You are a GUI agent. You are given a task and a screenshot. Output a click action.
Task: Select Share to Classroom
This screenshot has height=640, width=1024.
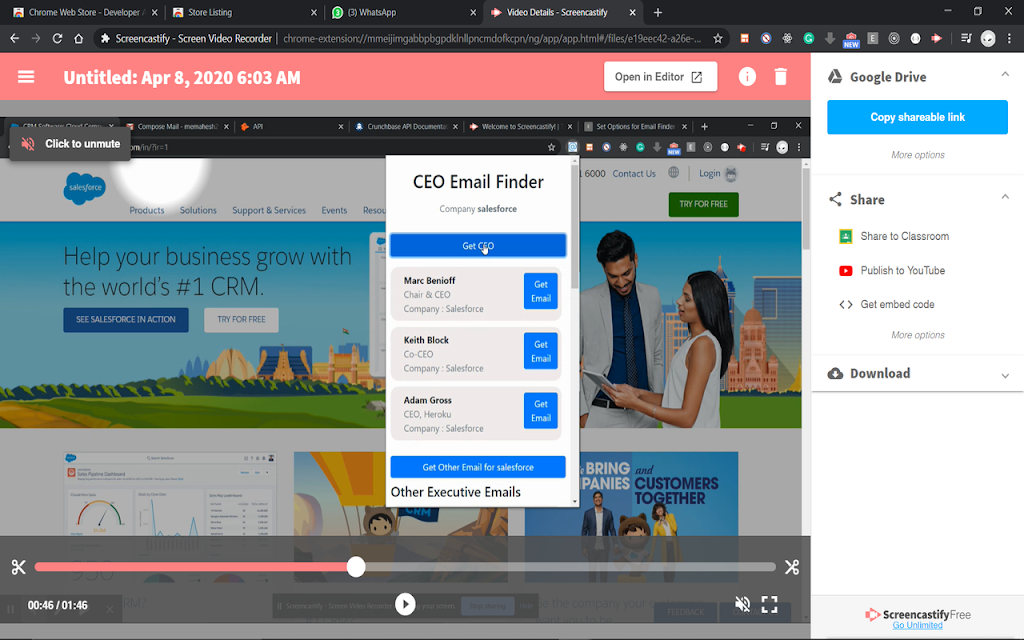click(904, 236)
